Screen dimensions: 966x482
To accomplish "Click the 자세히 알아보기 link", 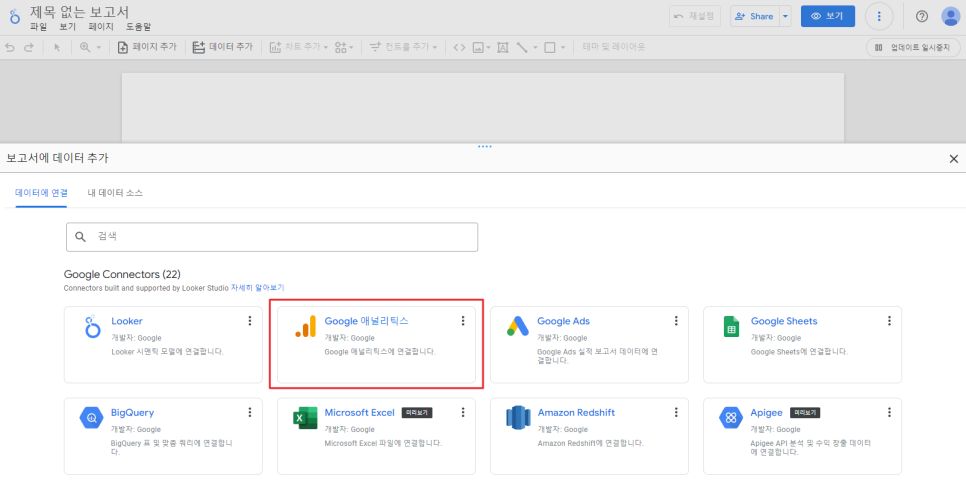I will (258, 288).
